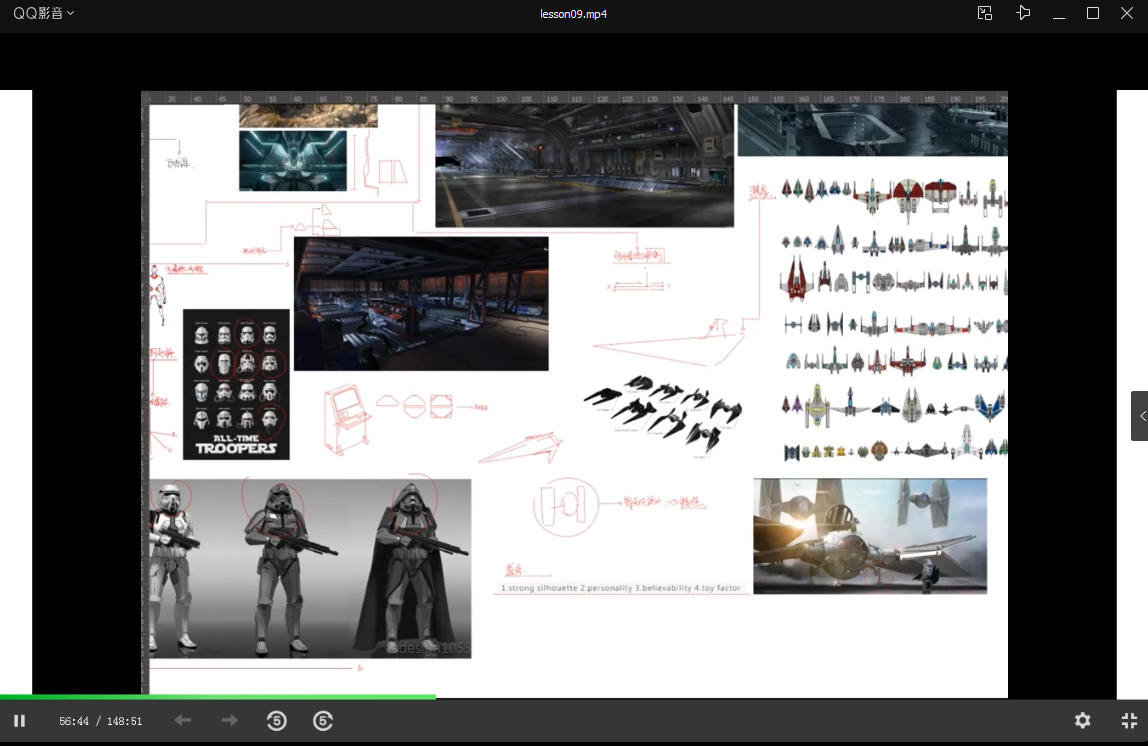This screenshot has width=1148, height=746.
Task: Open the player settings gear
Action: coord(1082,720)
